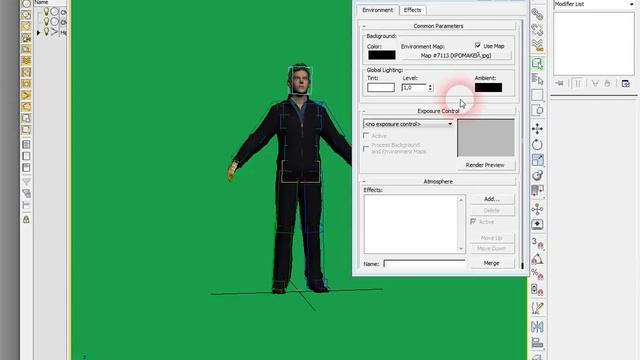The image size is (640, 360).
Task: Uncheck the Use Map checkbox
Action: coord(478,45)
